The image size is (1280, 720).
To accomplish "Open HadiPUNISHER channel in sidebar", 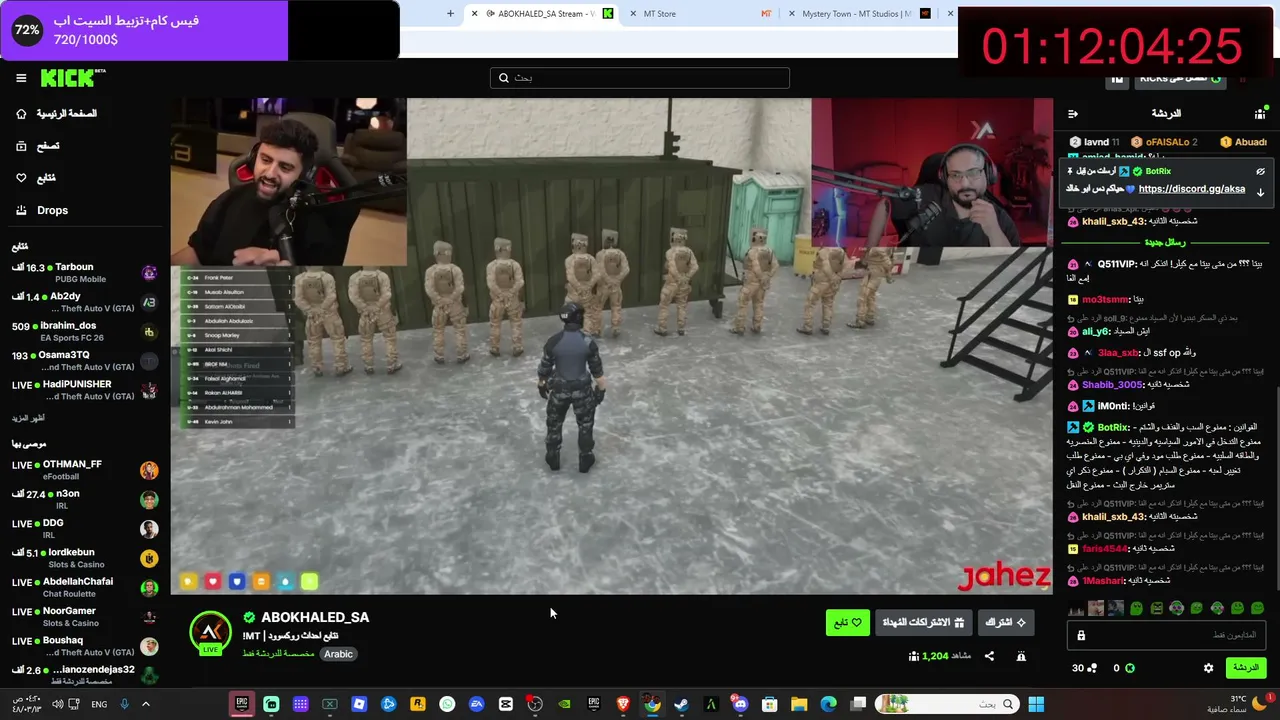I will [x=84, y=390].
